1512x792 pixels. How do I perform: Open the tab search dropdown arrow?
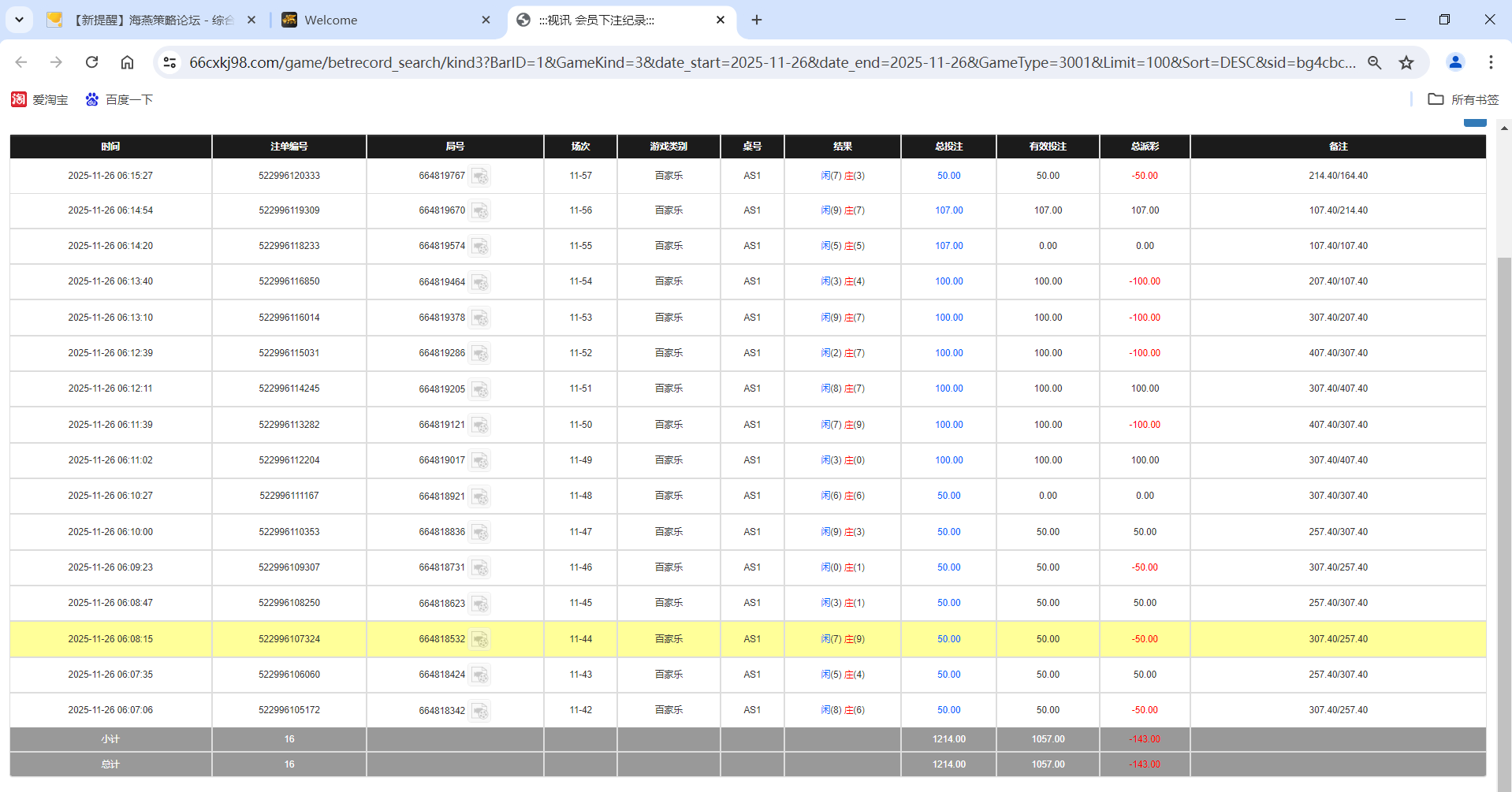pos(19,20)
